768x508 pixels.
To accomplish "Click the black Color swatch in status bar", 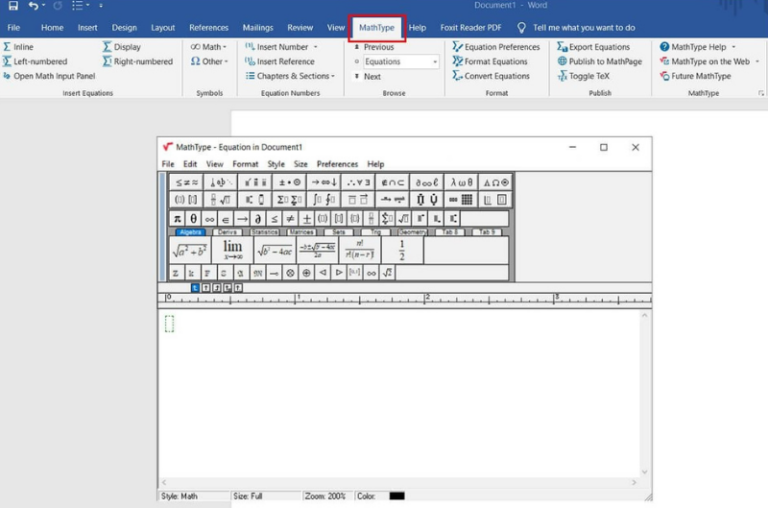I will point(397,496).
